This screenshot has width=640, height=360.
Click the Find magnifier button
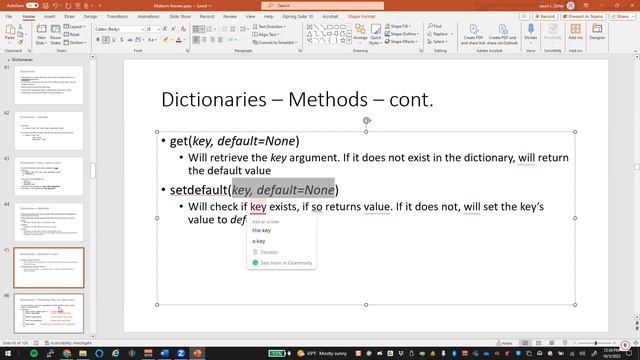435,26
